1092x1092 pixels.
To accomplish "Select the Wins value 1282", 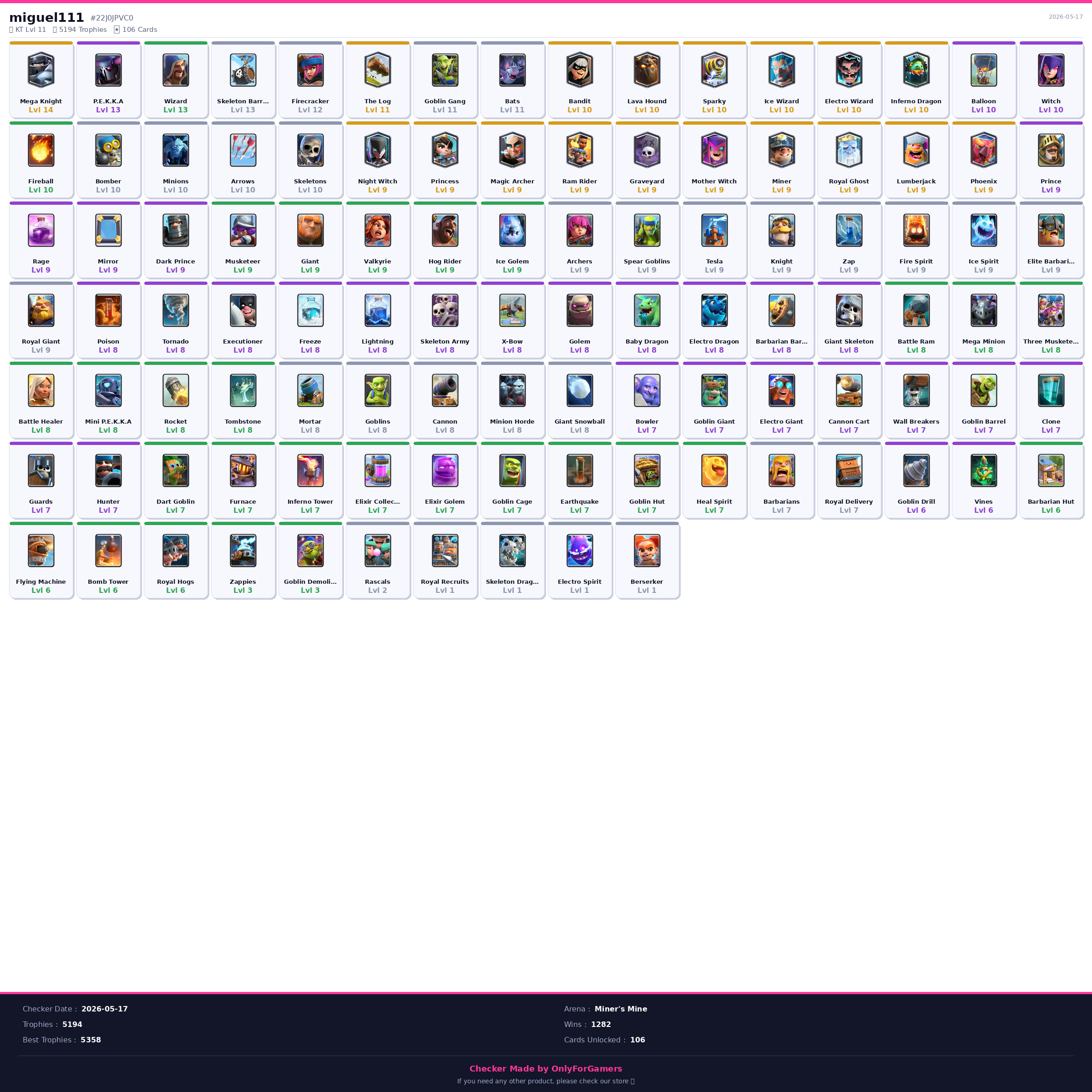I will [x=601, y=1024].
